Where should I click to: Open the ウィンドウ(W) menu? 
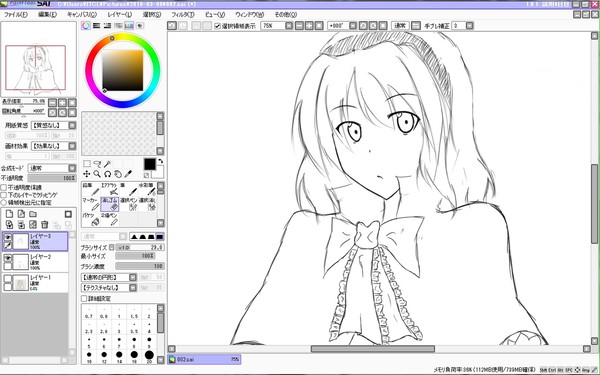coord(249,15)
